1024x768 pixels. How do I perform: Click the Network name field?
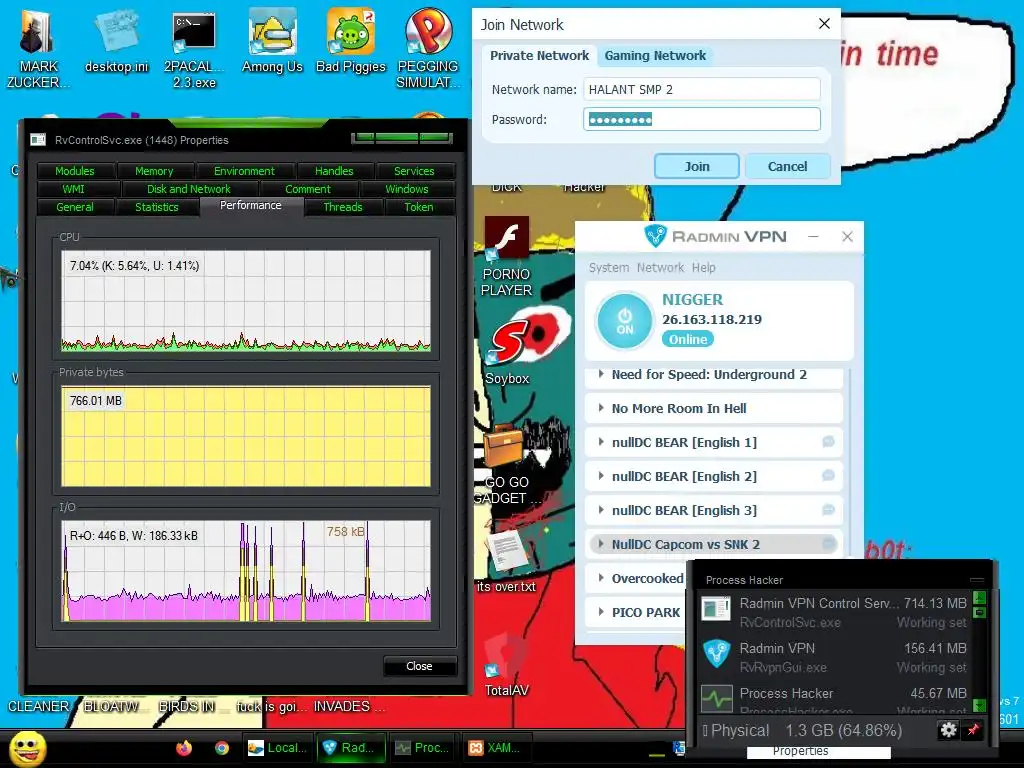(701, 89)
